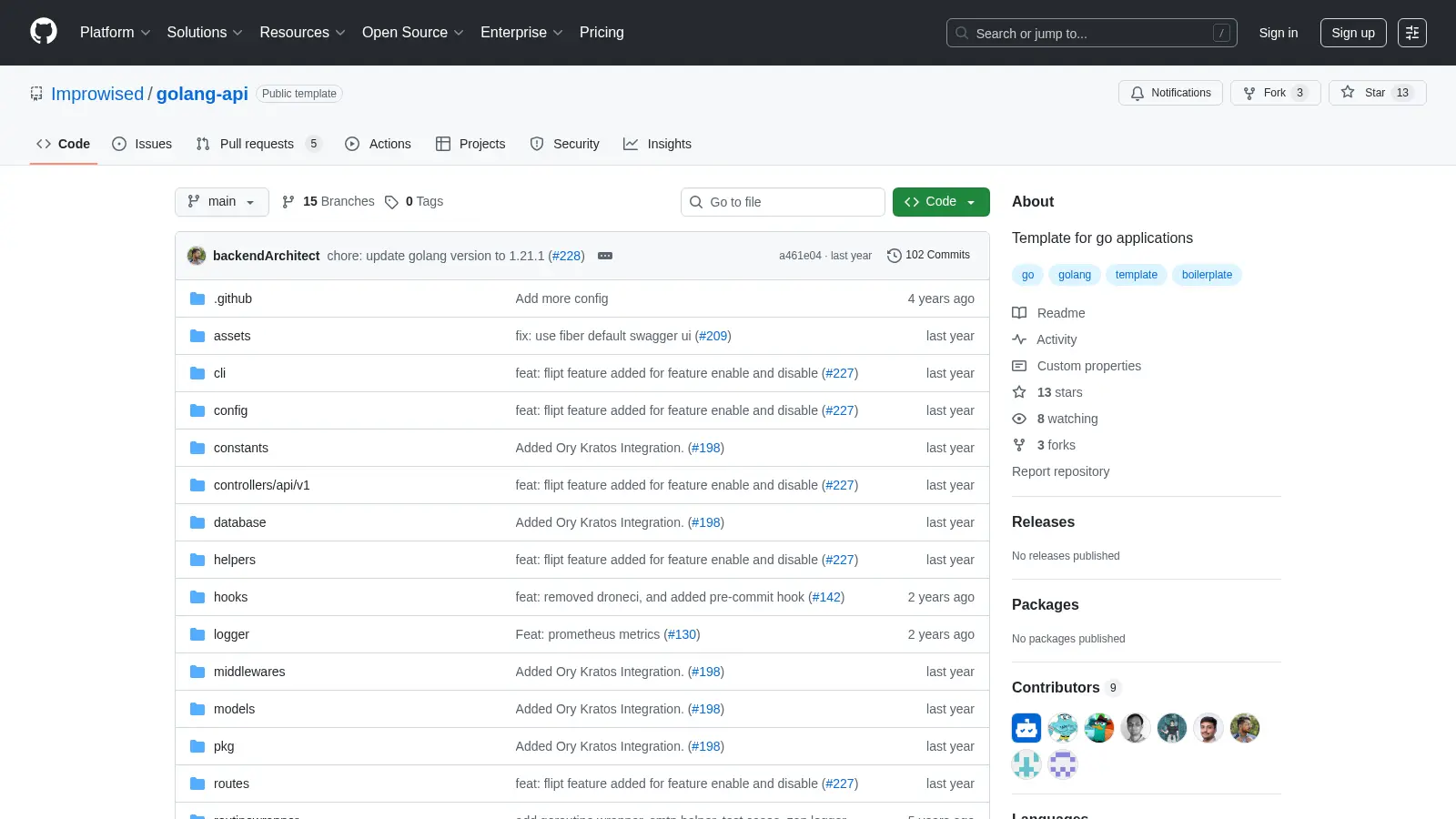Expand the Platform menu
The image size is (1456, 819).
coord(115,32)
